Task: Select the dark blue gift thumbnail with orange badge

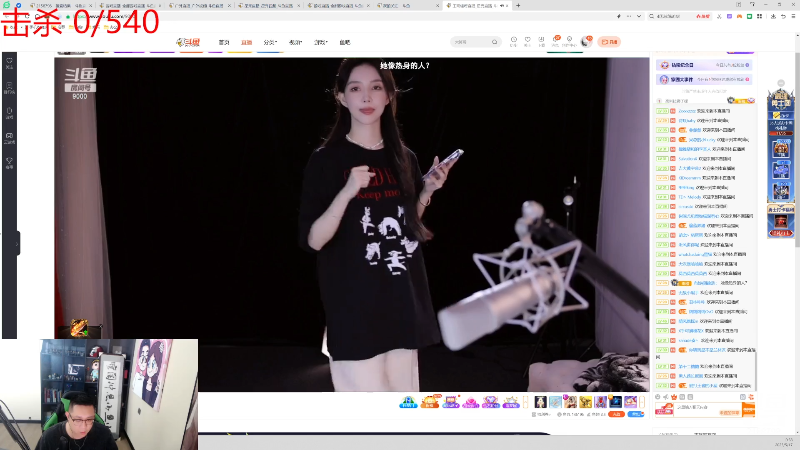Action: coord(615,402)
